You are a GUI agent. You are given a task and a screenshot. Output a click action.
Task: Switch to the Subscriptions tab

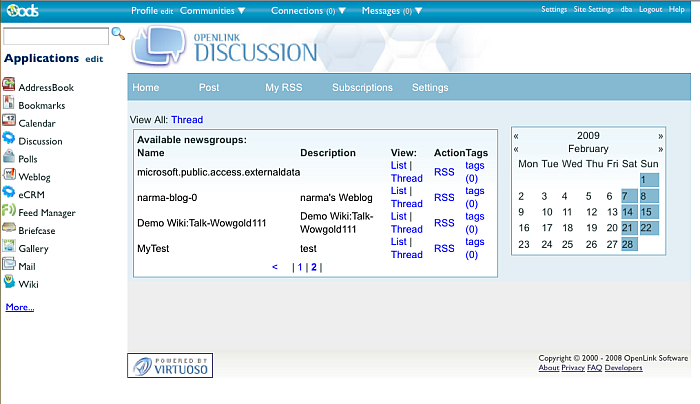(362, 88)
